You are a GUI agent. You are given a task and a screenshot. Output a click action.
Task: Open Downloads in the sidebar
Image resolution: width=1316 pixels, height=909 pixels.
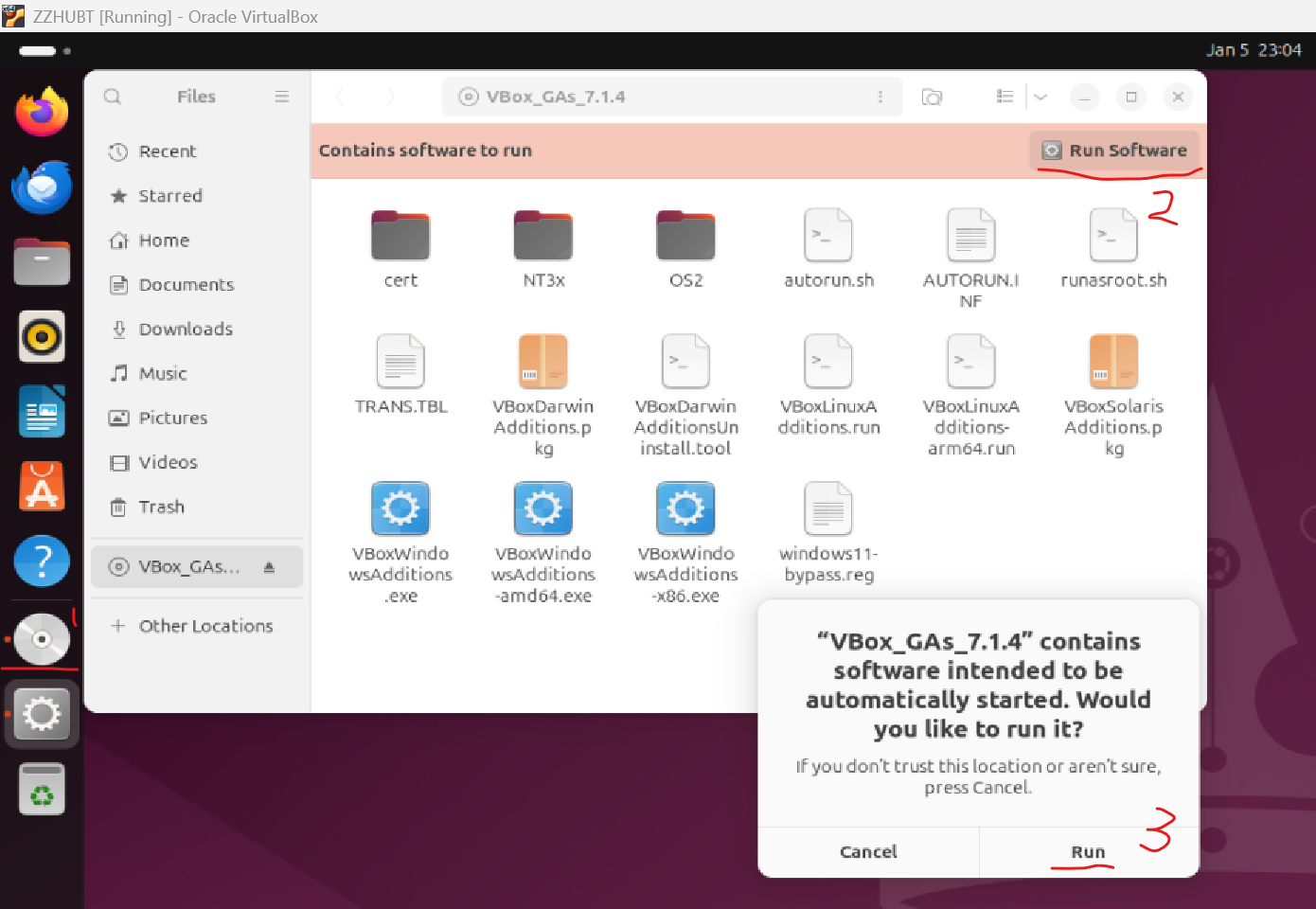(x=197, y=330)
